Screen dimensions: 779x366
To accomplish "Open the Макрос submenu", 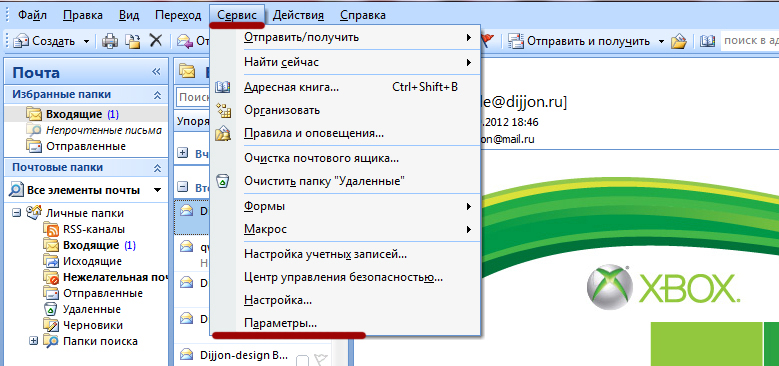I will tap(345, 229).
